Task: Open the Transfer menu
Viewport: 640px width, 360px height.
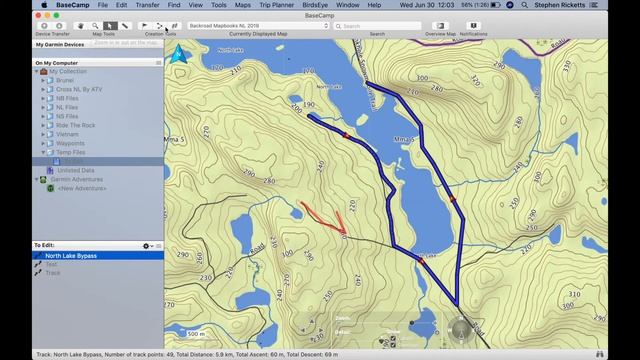Action: tap(147, 5)
